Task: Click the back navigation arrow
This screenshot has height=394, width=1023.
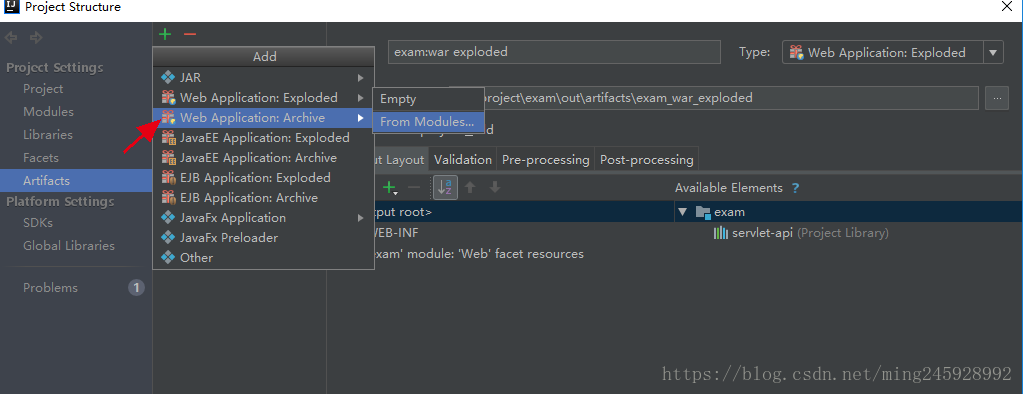Action: click(x=11, y=38)
